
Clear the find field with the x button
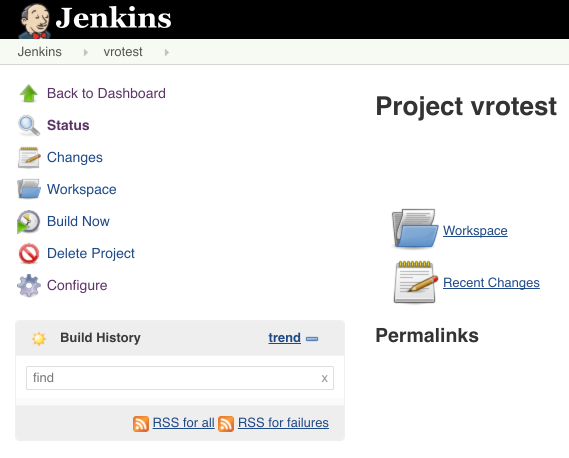pyautogui.click(x=324, y=379)
